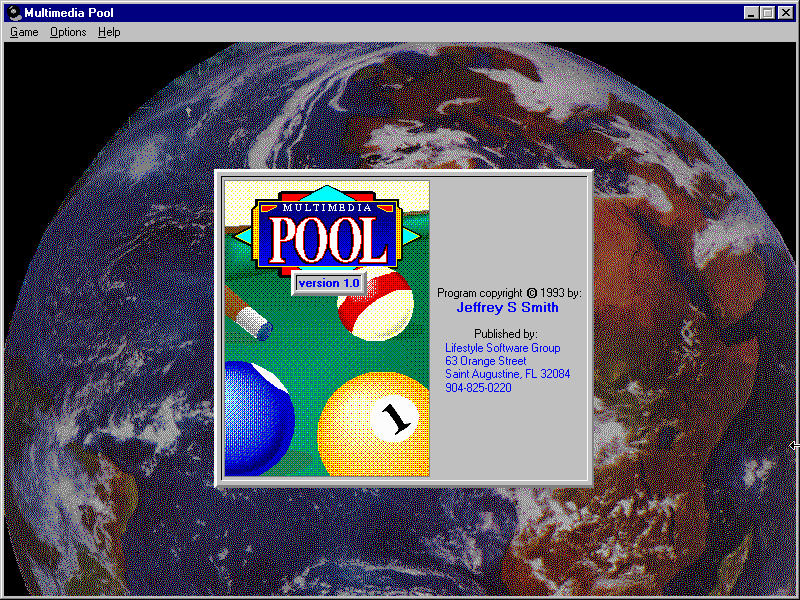Click the 63 Orange Street address line
This screenshot has height=600, width=800.
485,361
